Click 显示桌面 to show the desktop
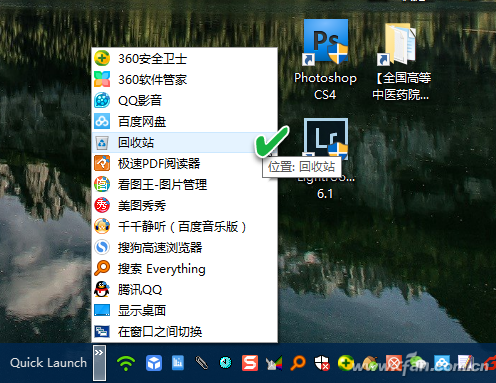 (184, 311)
